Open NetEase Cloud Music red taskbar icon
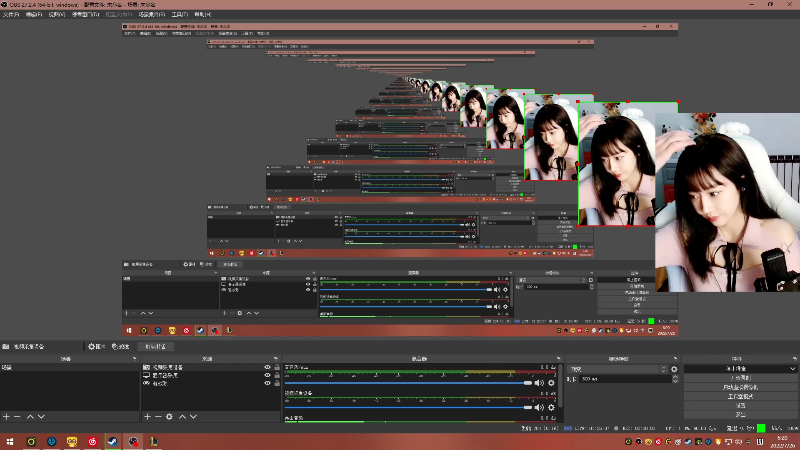 [x=92, y=441]
